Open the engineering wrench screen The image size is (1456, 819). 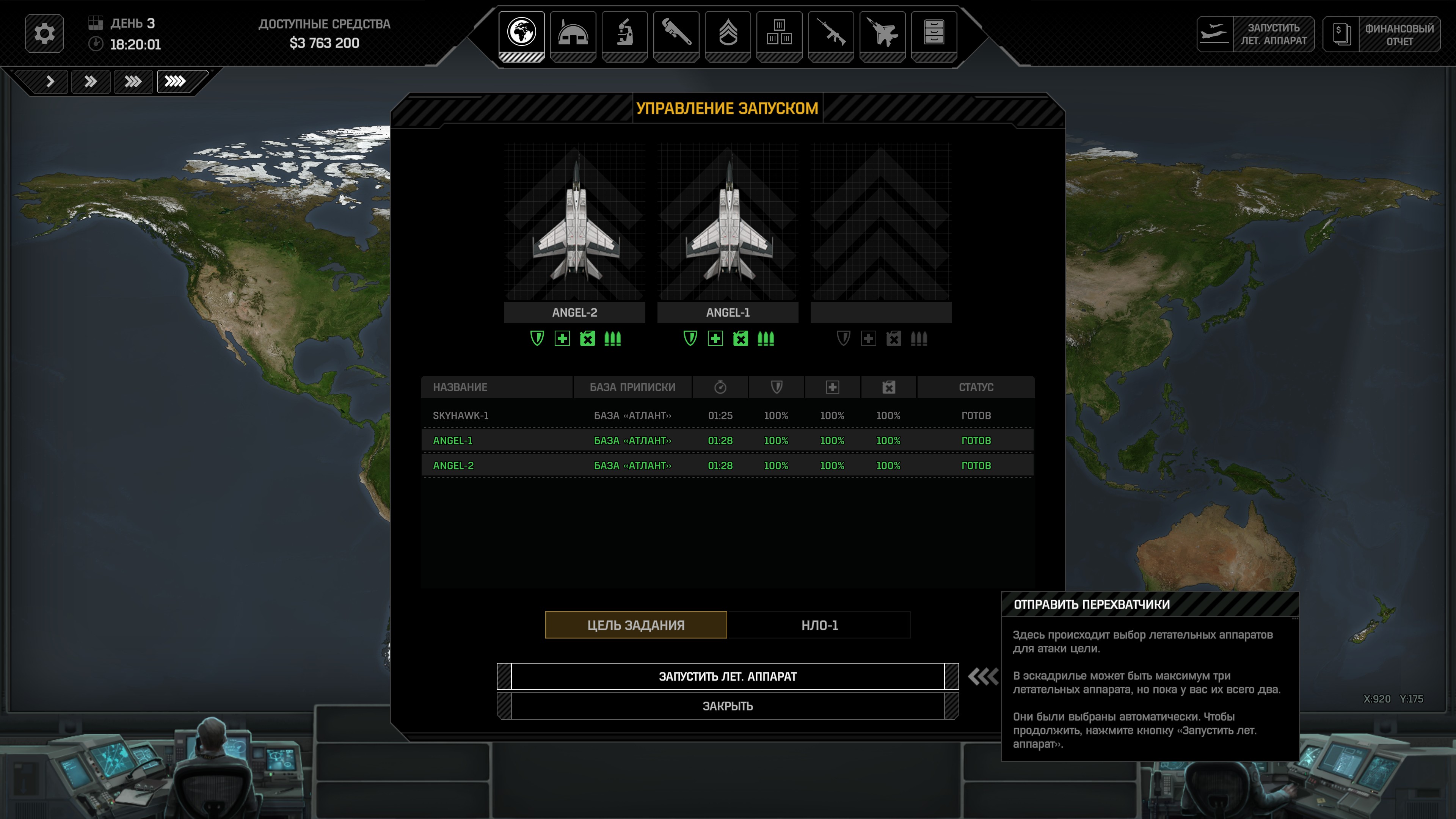[x=676, y=33]
